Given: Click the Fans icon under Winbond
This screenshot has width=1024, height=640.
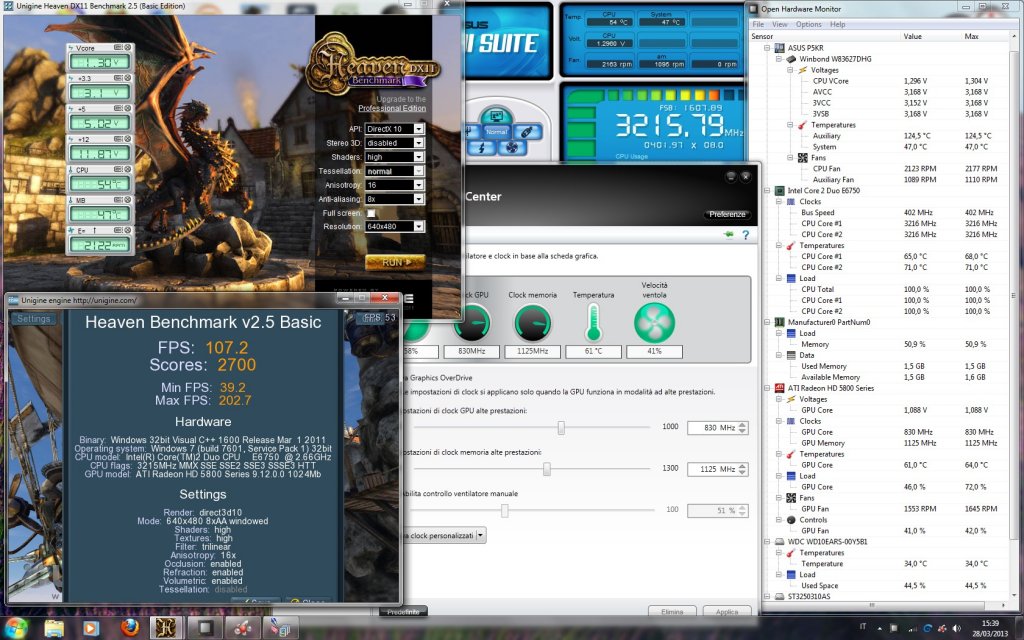Looking at the screenshot, I should tap(803, 157).
